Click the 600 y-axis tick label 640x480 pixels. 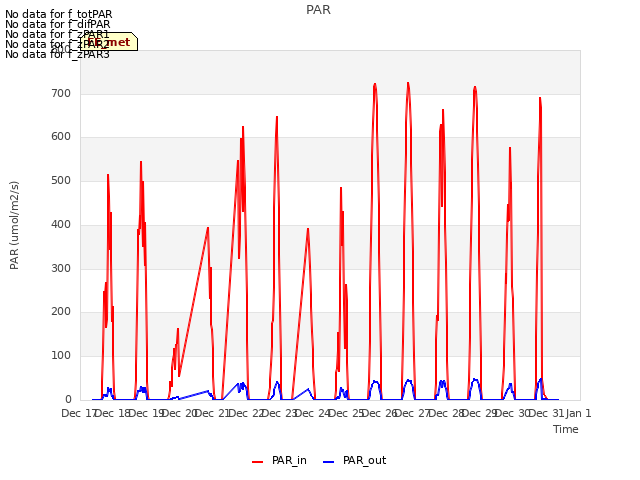coord(61,137)
